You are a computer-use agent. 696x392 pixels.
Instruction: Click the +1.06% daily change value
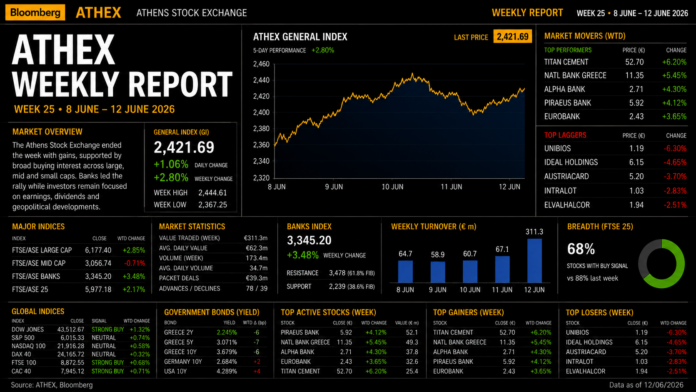[171, 164]
